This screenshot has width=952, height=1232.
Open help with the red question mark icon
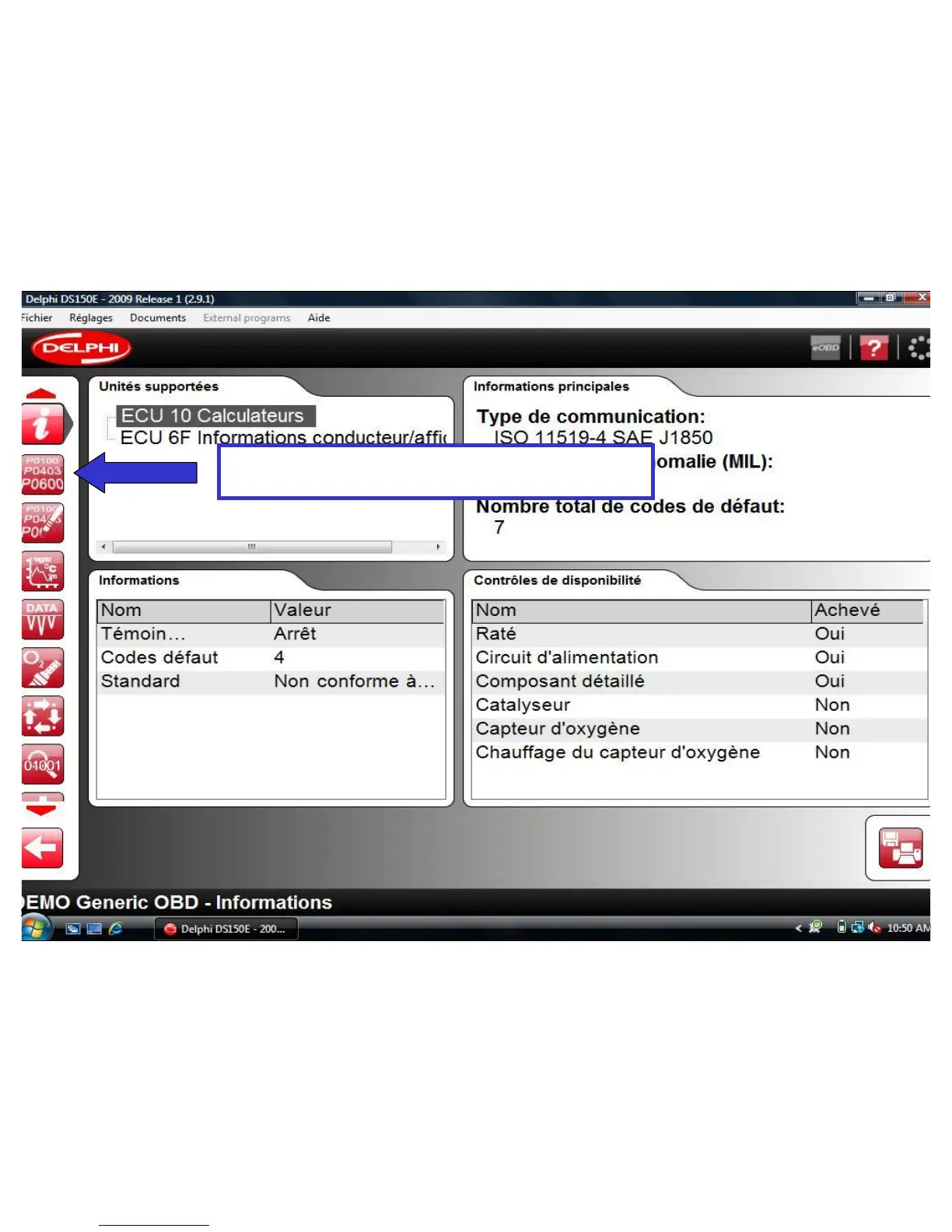pos(873,348)
